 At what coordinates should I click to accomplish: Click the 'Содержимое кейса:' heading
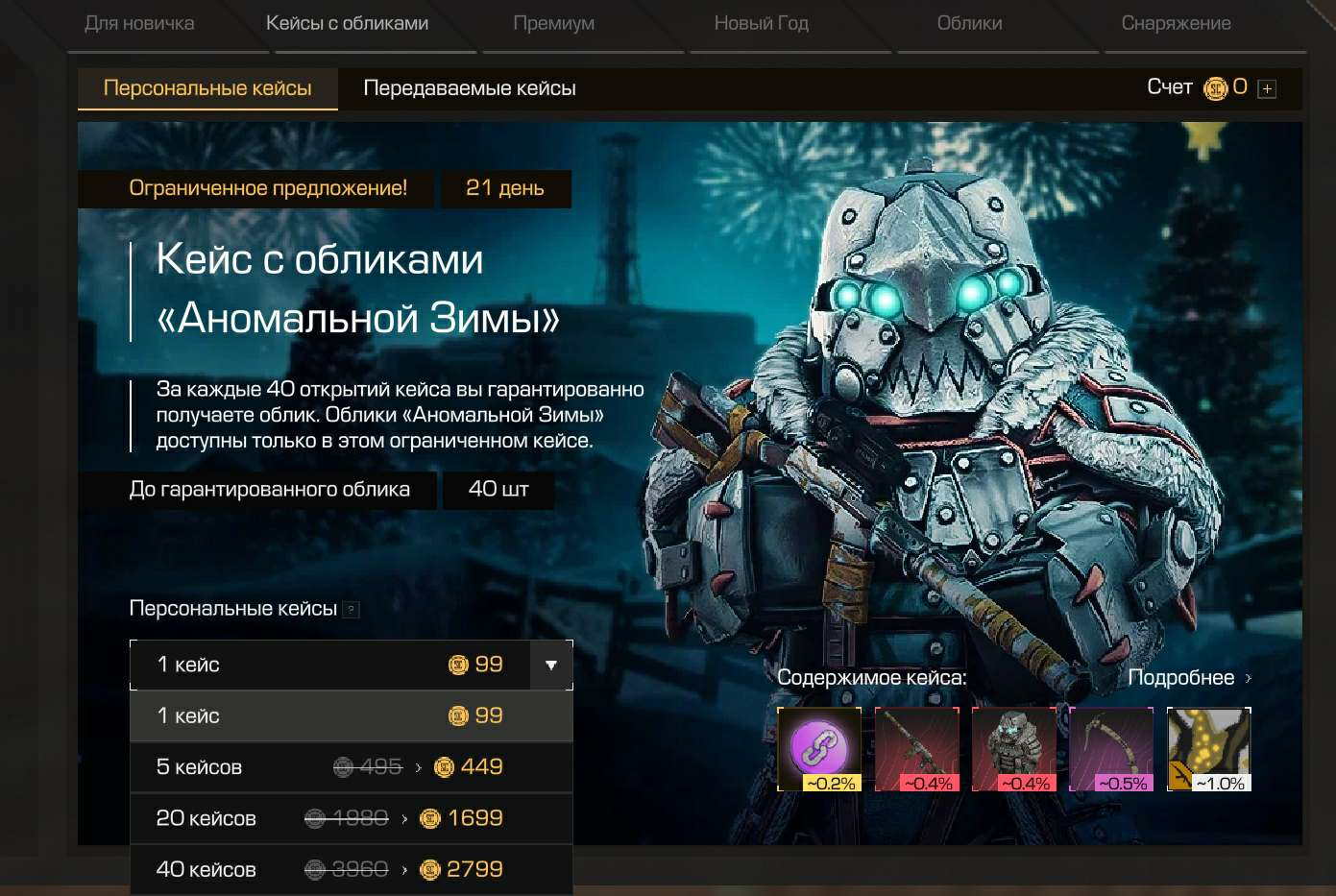click(x=872, y=678)
